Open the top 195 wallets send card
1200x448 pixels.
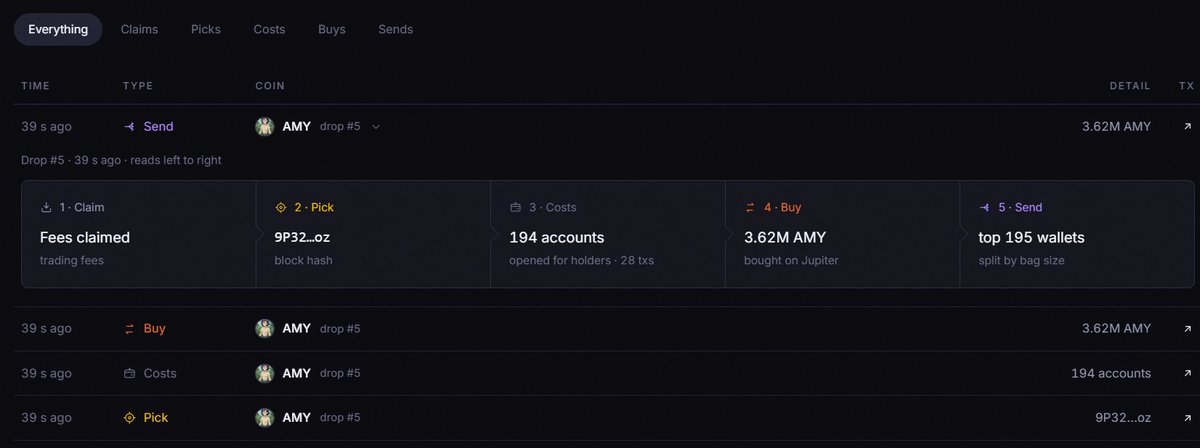pos(1077,234)
